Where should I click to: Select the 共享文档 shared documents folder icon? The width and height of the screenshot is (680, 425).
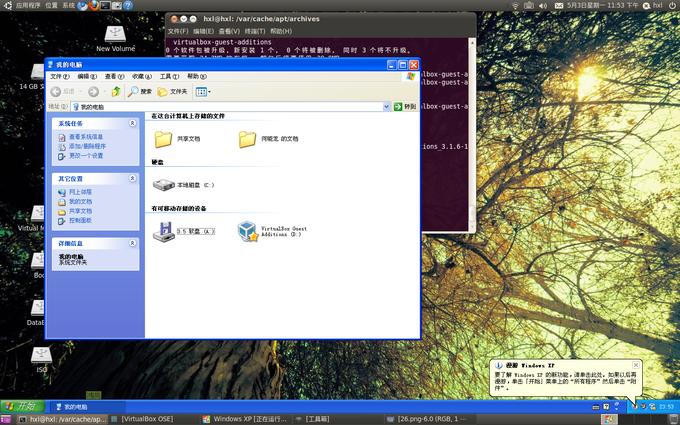point(163,139)
